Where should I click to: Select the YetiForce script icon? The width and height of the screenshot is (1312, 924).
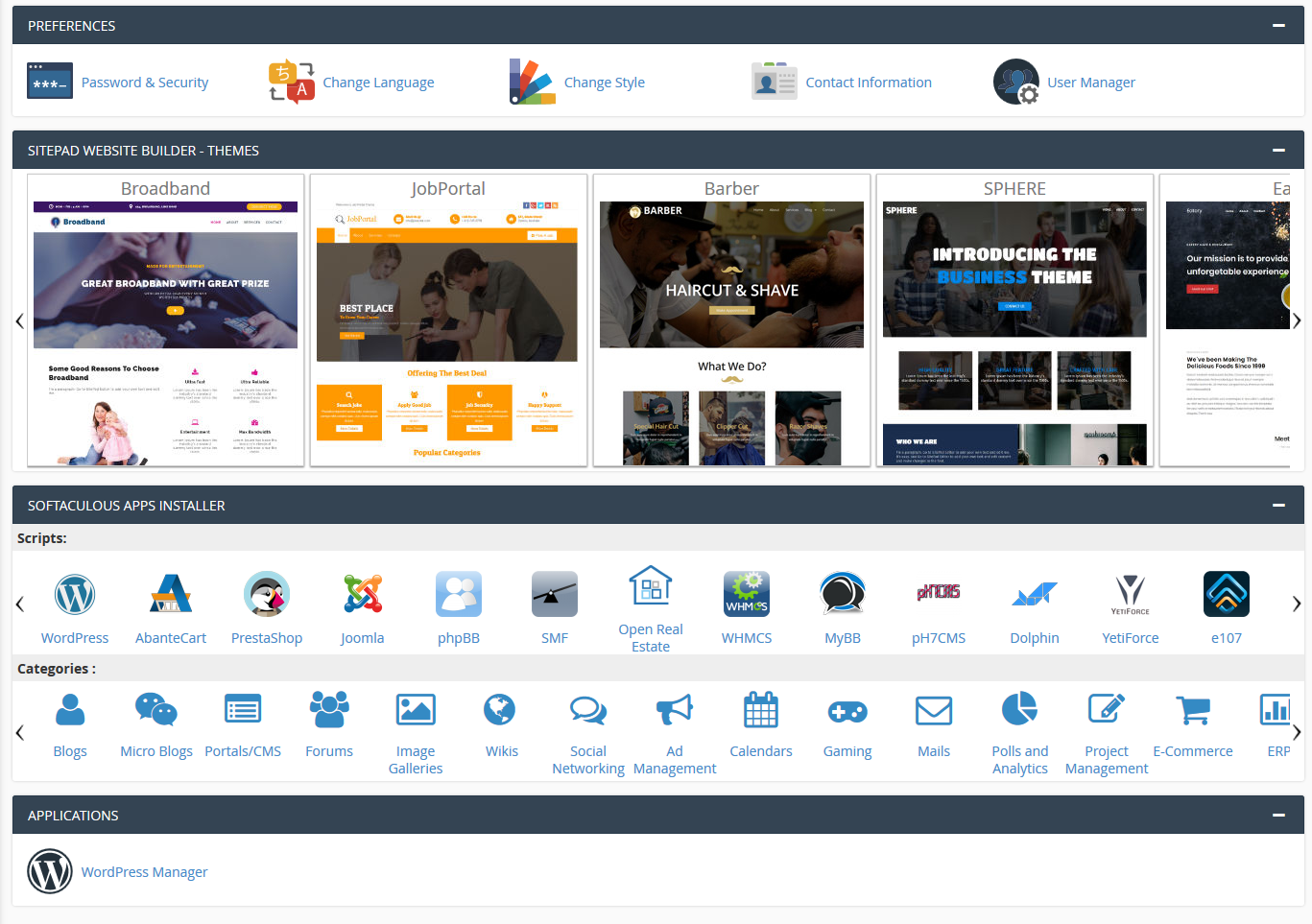(1131, 595)
